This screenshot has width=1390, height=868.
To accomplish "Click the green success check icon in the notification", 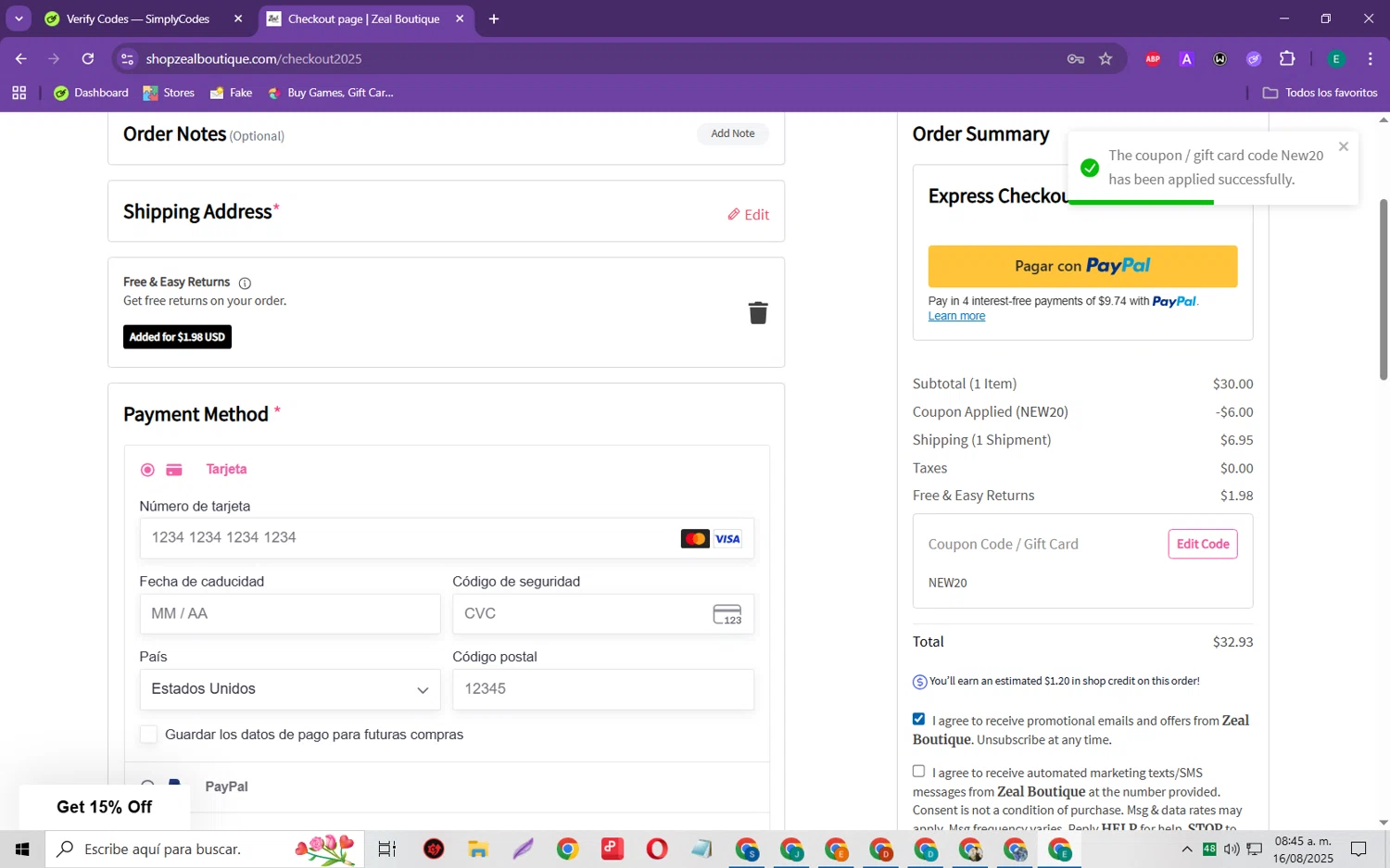I will 1090,168.
